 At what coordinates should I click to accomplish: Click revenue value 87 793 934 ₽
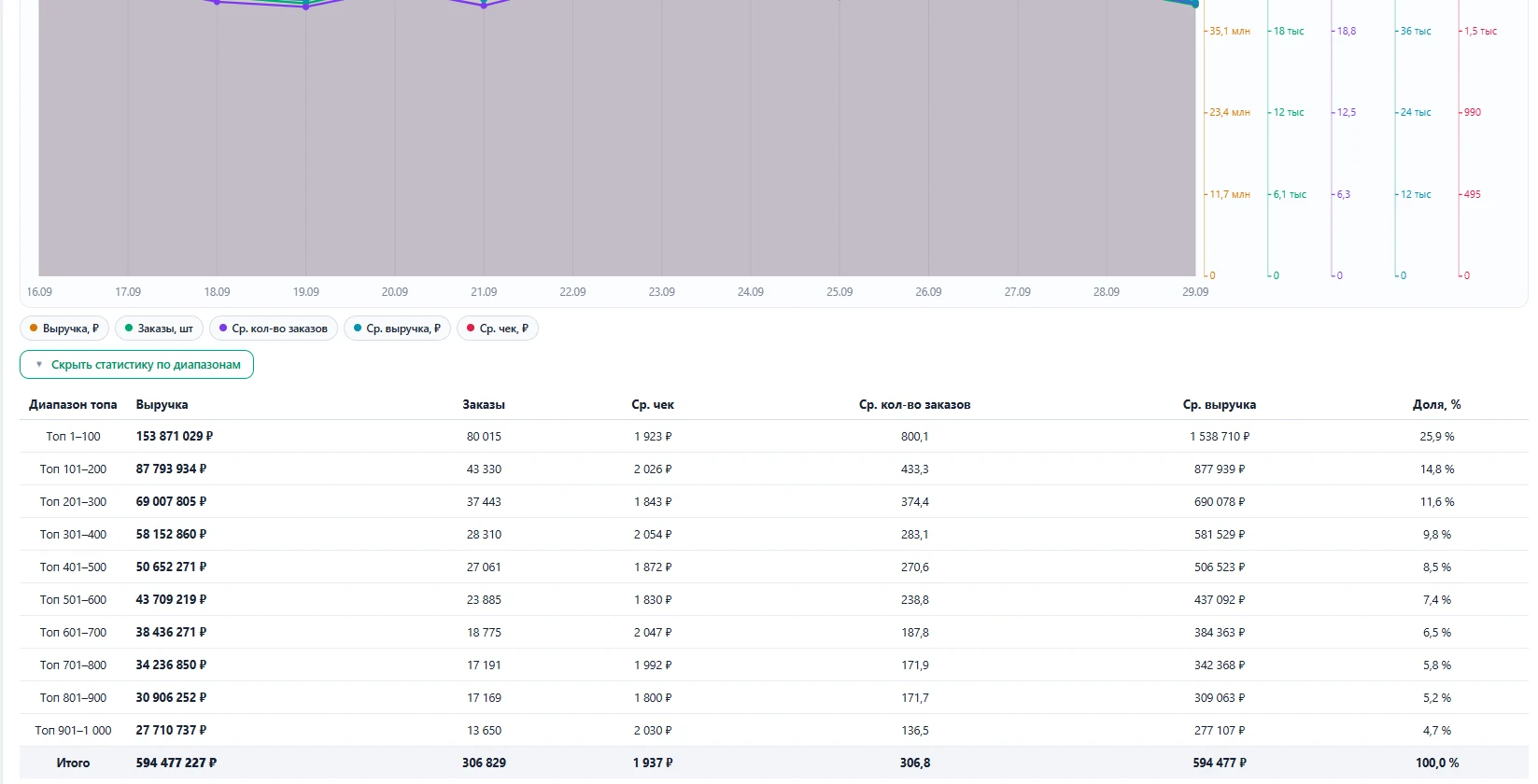coord(171,469)
